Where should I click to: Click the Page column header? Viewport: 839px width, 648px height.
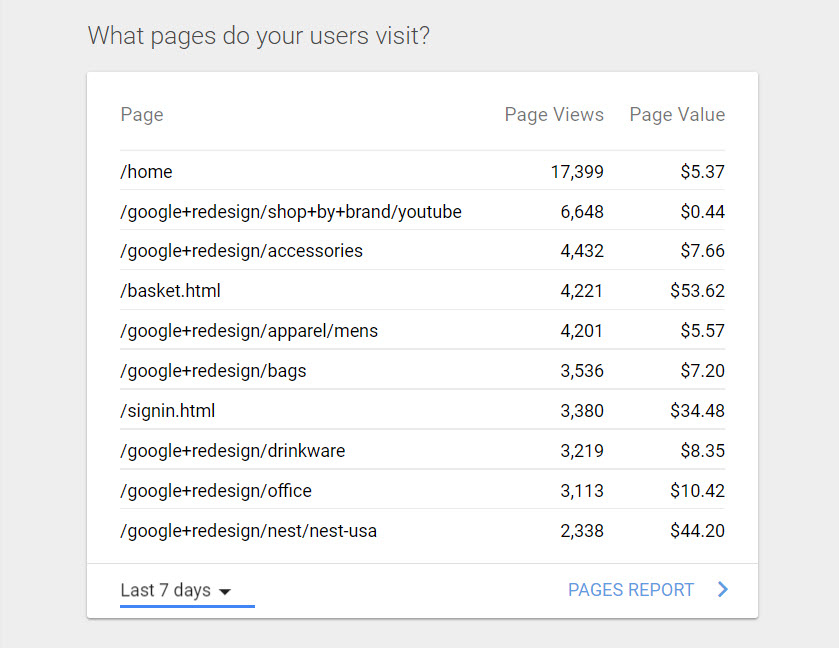coord(141,114)
